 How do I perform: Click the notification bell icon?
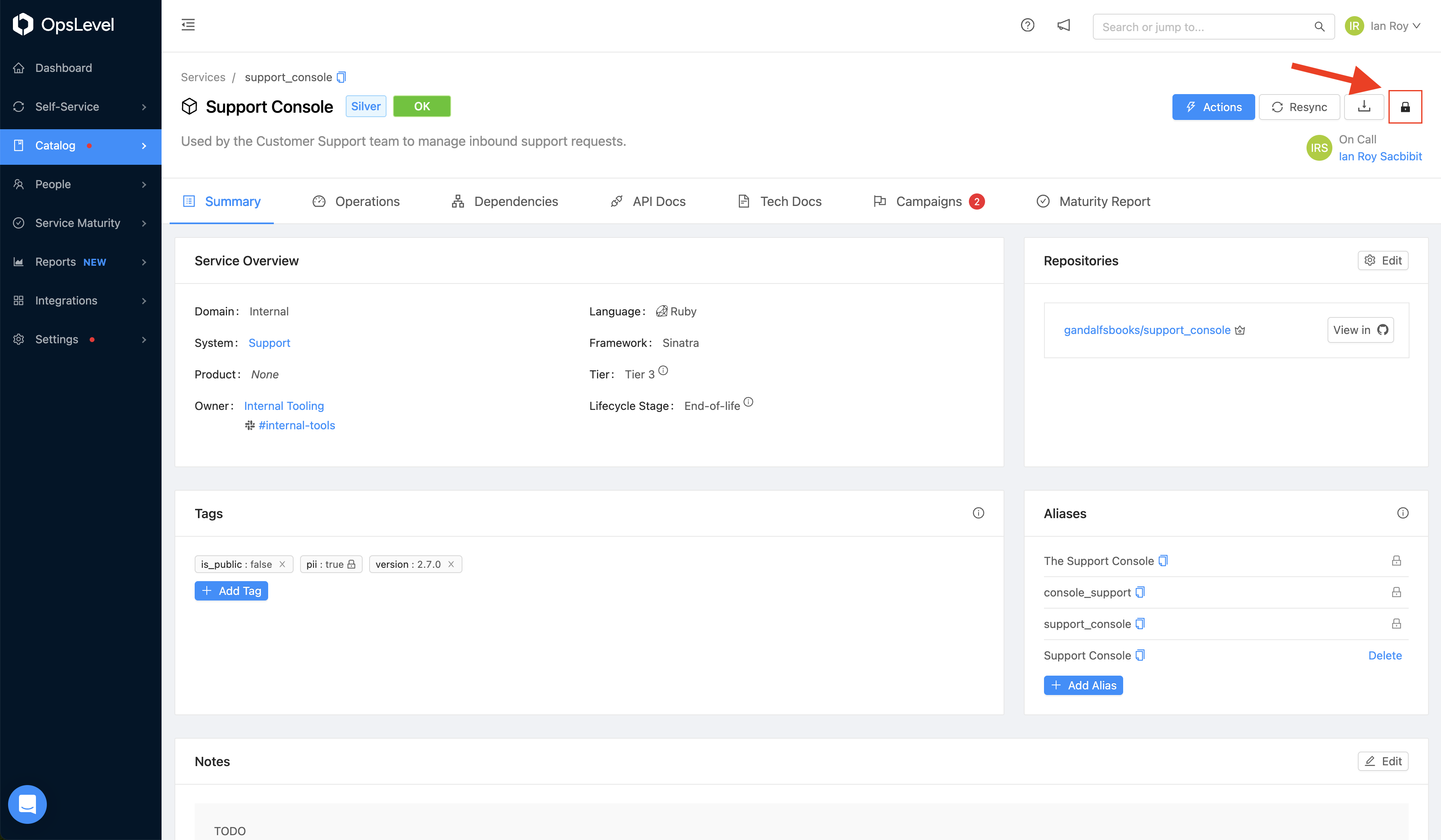click(1063, 25)
